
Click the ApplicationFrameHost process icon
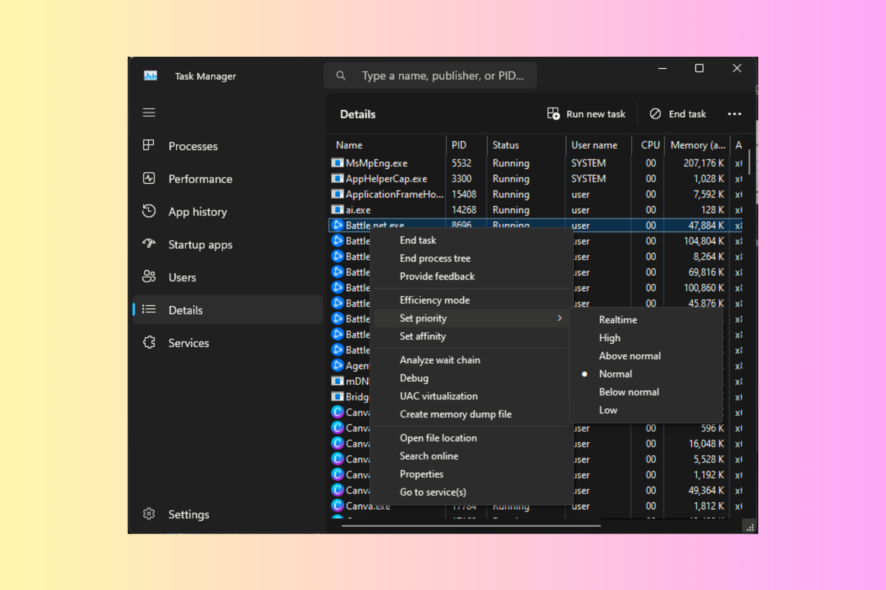click(x=337, y=194)
